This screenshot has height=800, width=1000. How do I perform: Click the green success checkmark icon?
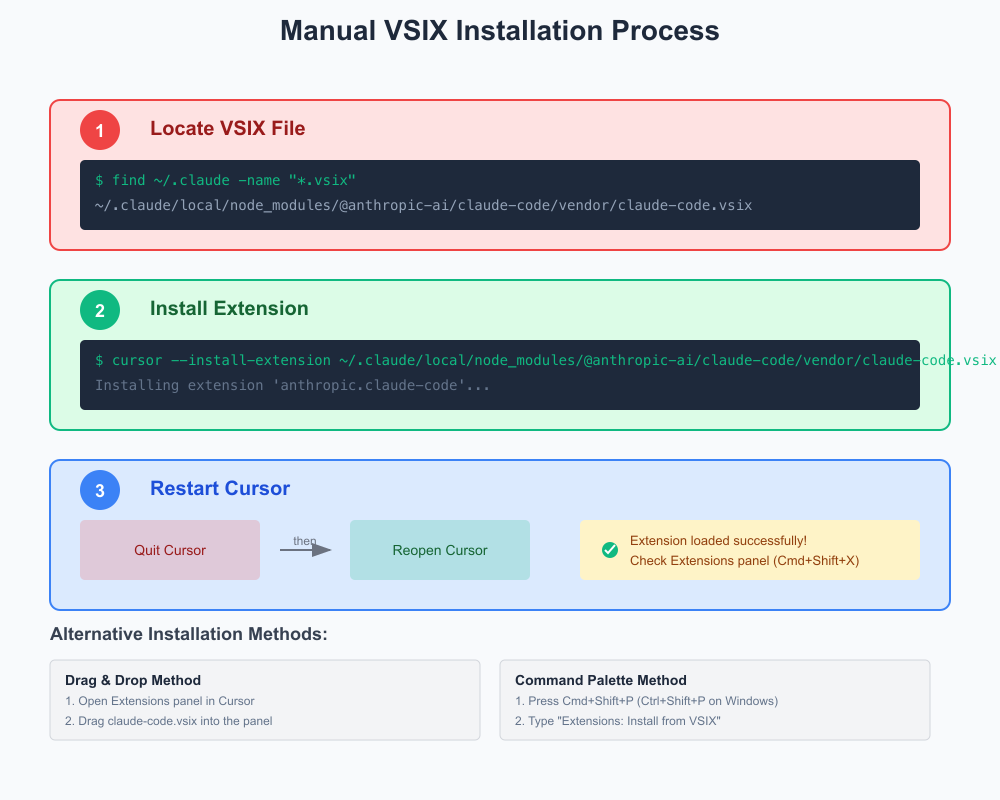click(610, 550)
